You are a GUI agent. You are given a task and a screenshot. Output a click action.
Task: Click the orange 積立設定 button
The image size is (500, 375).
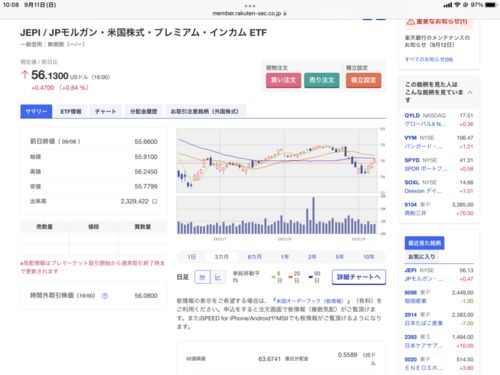pyautogui.click(x=363, y=80)
